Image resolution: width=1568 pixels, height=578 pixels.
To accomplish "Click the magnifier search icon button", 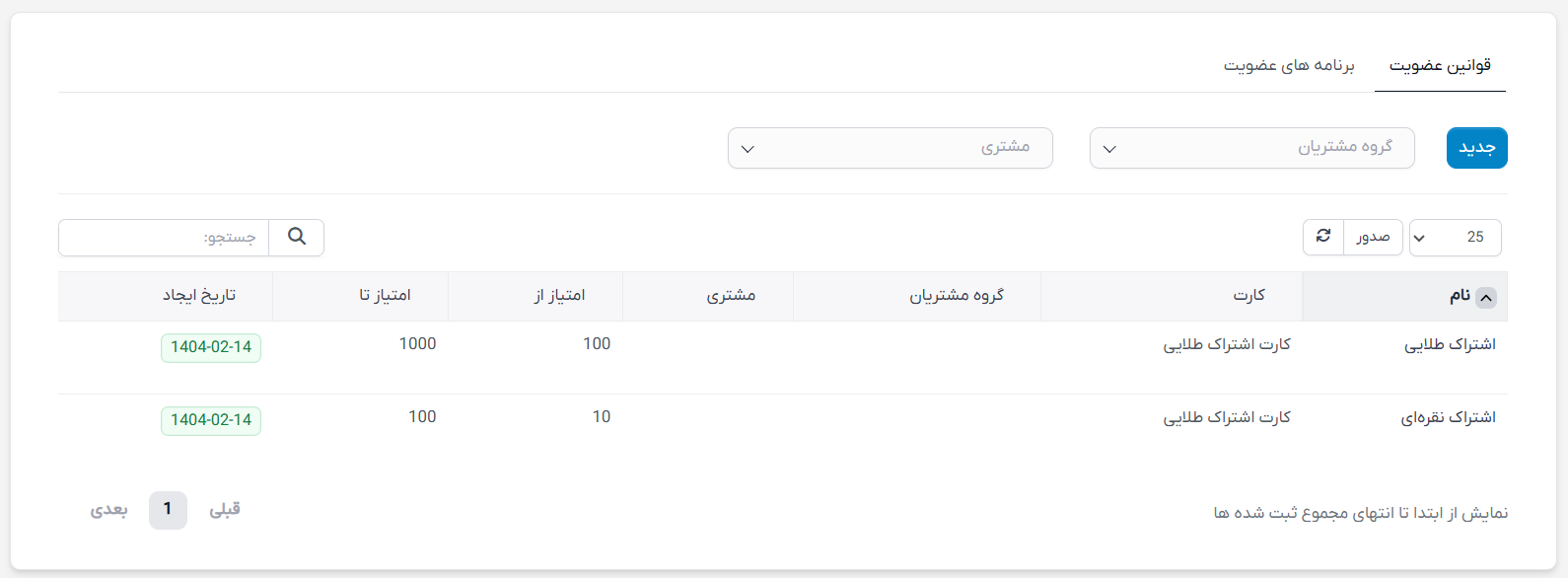I will (297, 237).
